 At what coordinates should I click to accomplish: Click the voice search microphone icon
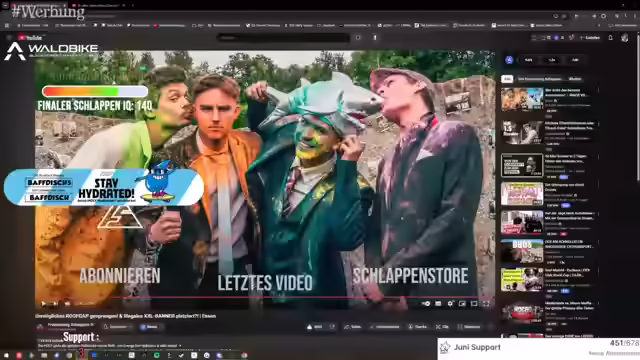375,38
